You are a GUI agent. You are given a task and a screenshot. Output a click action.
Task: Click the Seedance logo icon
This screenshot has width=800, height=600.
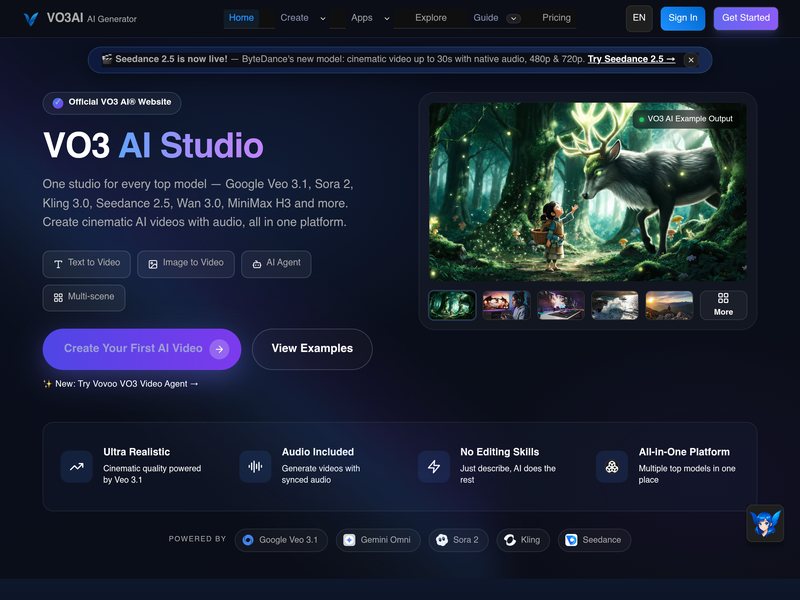pos(571,540)
